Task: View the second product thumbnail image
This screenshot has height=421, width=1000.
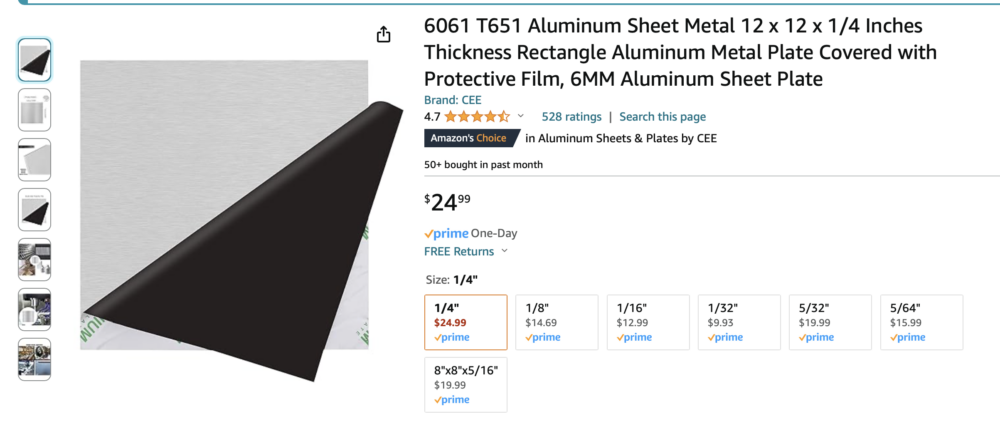Action: point(34,110)
